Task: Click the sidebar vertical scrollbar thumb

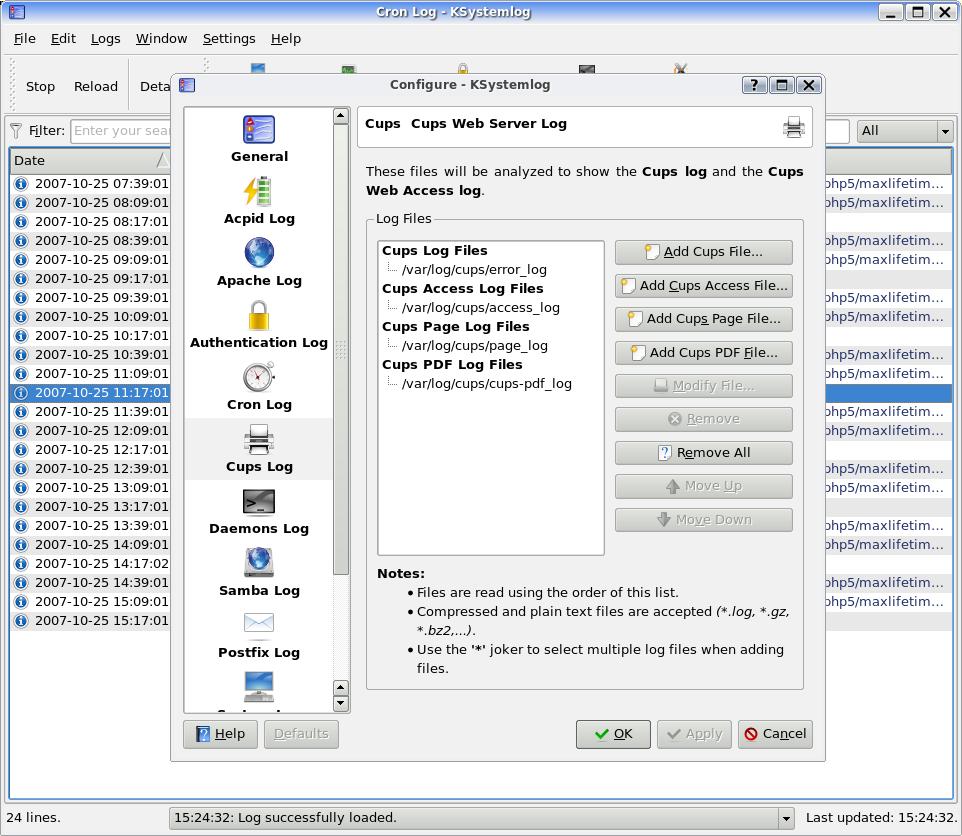Action: coord(341,350)
